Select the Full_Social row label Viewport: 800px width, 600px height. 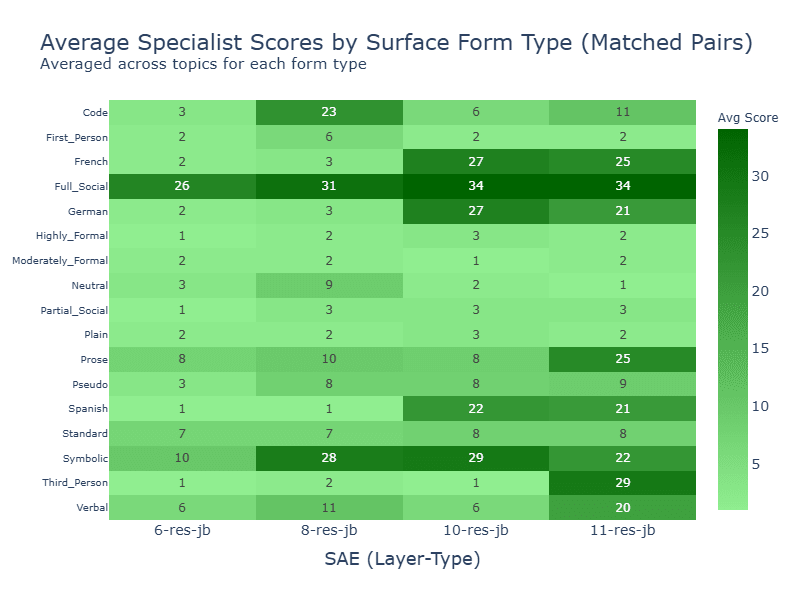[81, 187]
